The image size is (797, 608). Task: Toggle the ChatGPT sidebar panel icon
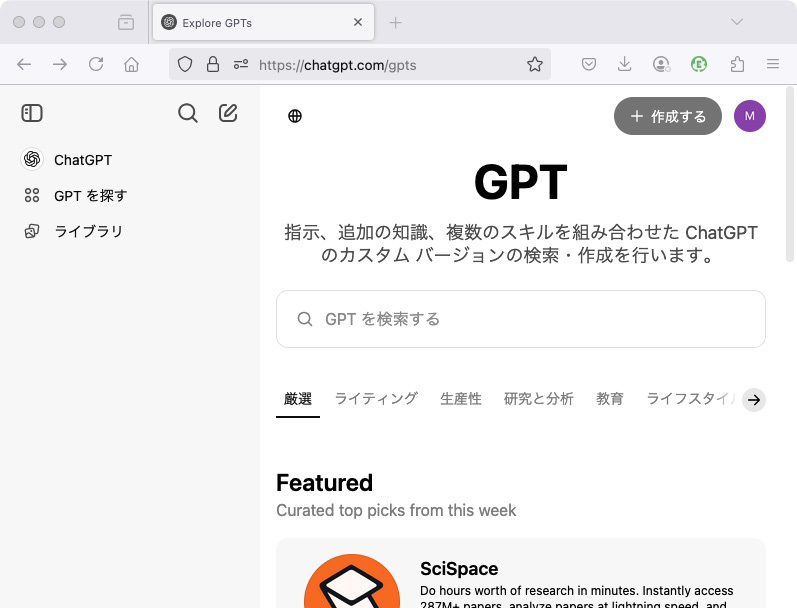point(32,113)
